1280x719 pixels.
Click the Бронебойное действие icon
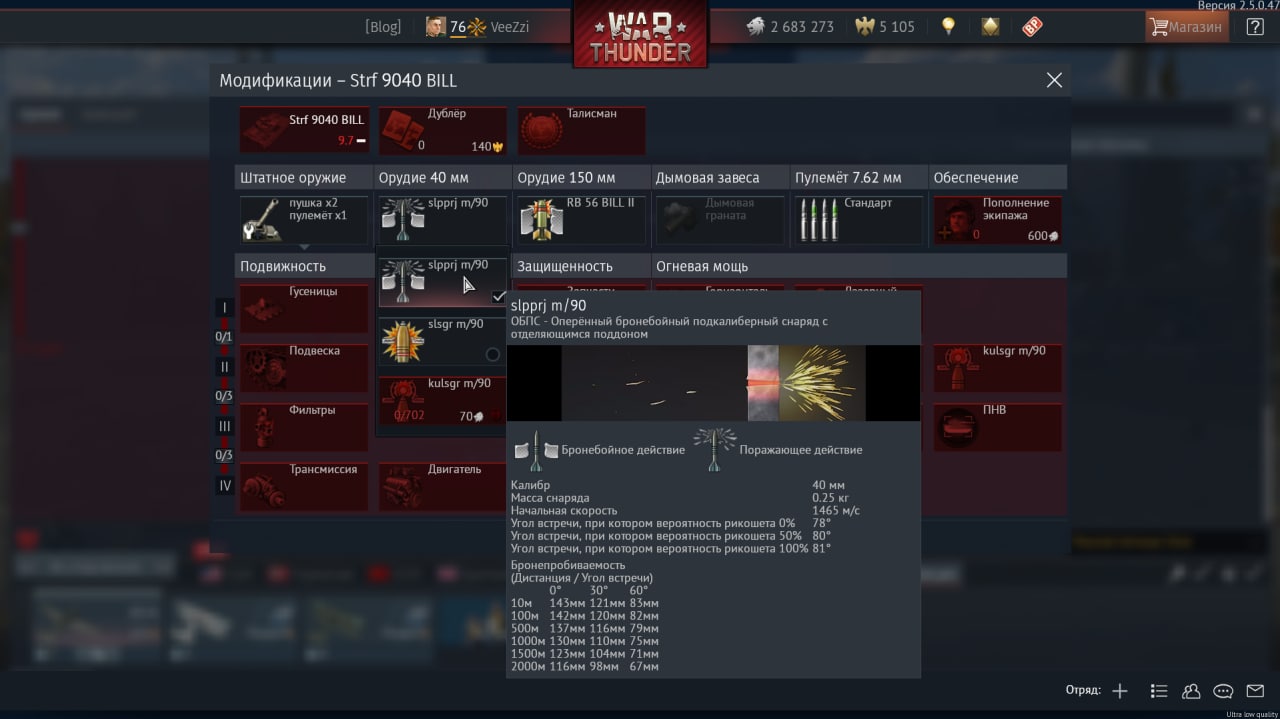(x=535, y=450)
